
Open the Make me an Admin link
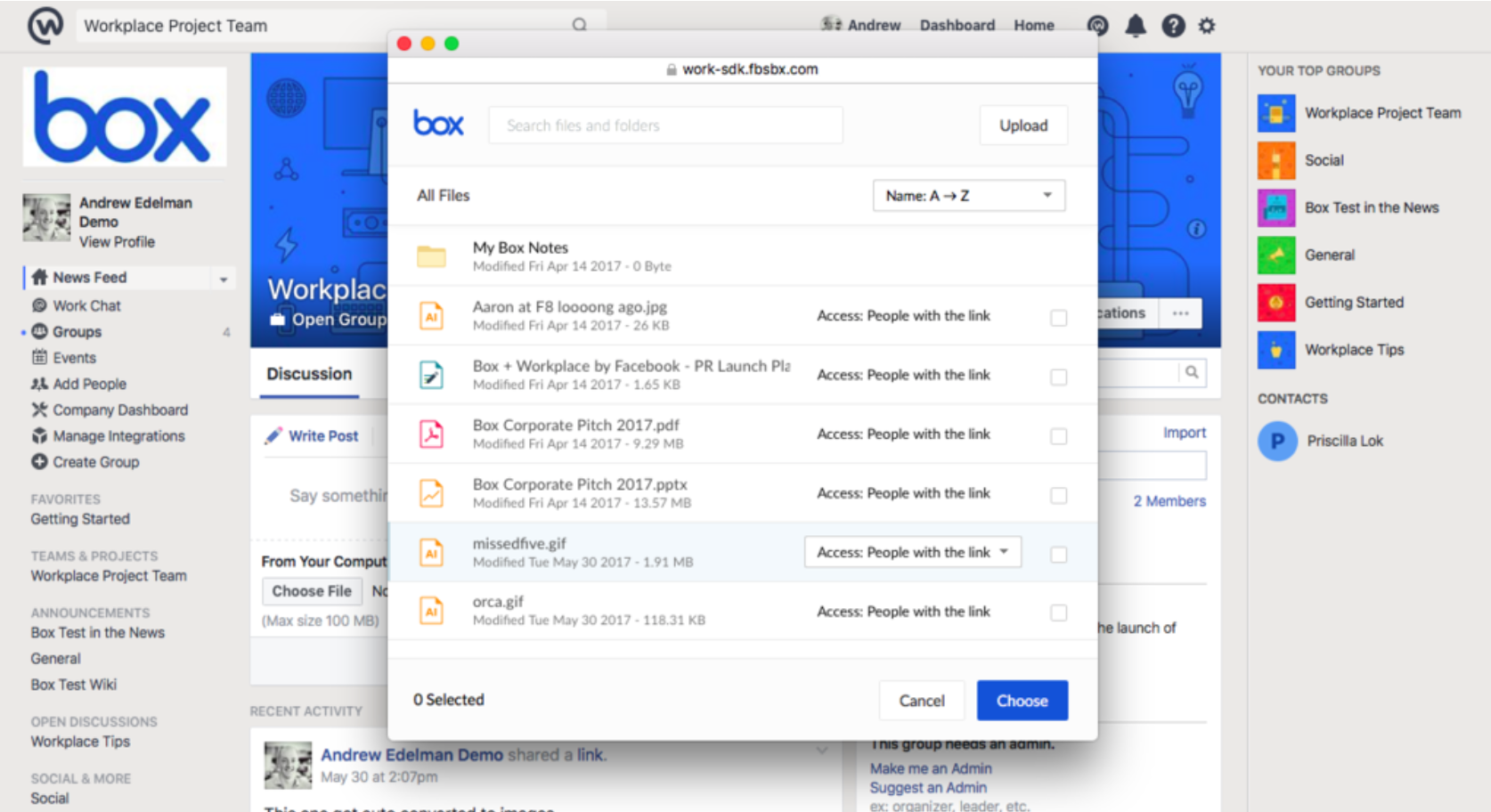930,768
